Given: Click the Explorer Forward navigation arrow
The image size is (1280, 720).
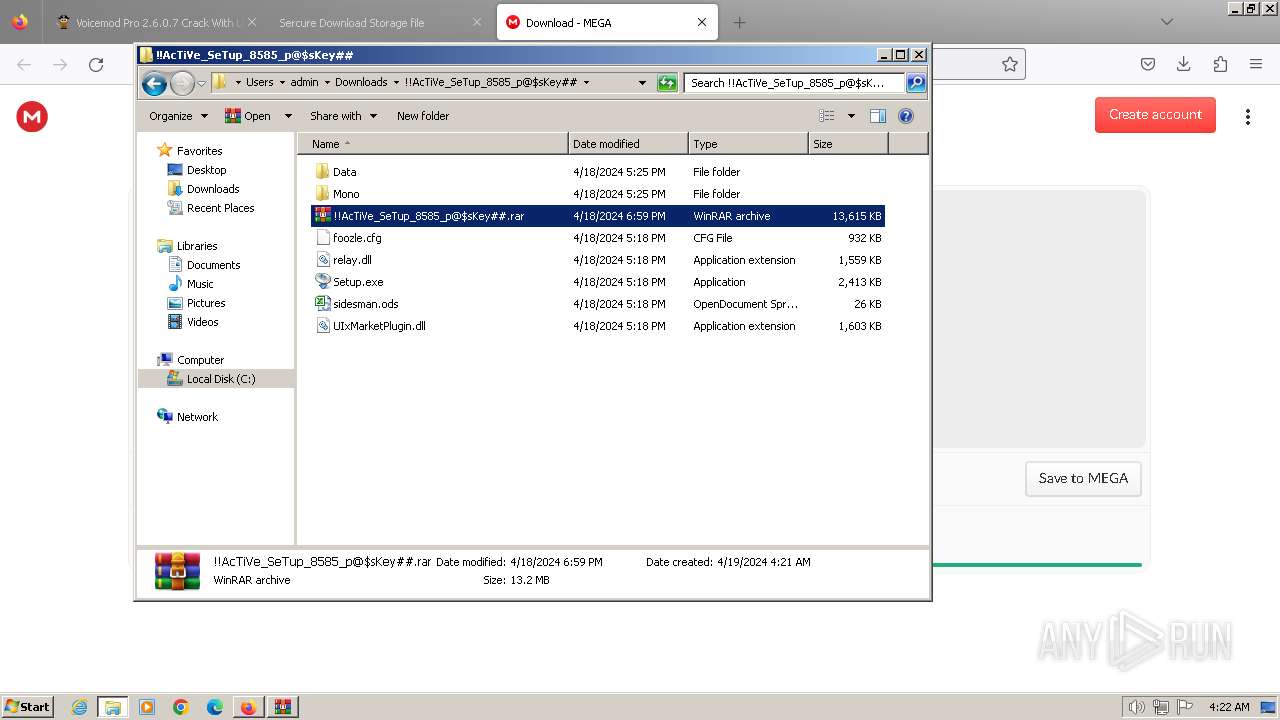Looking at the screenshot, I should [x=182, y=83].
